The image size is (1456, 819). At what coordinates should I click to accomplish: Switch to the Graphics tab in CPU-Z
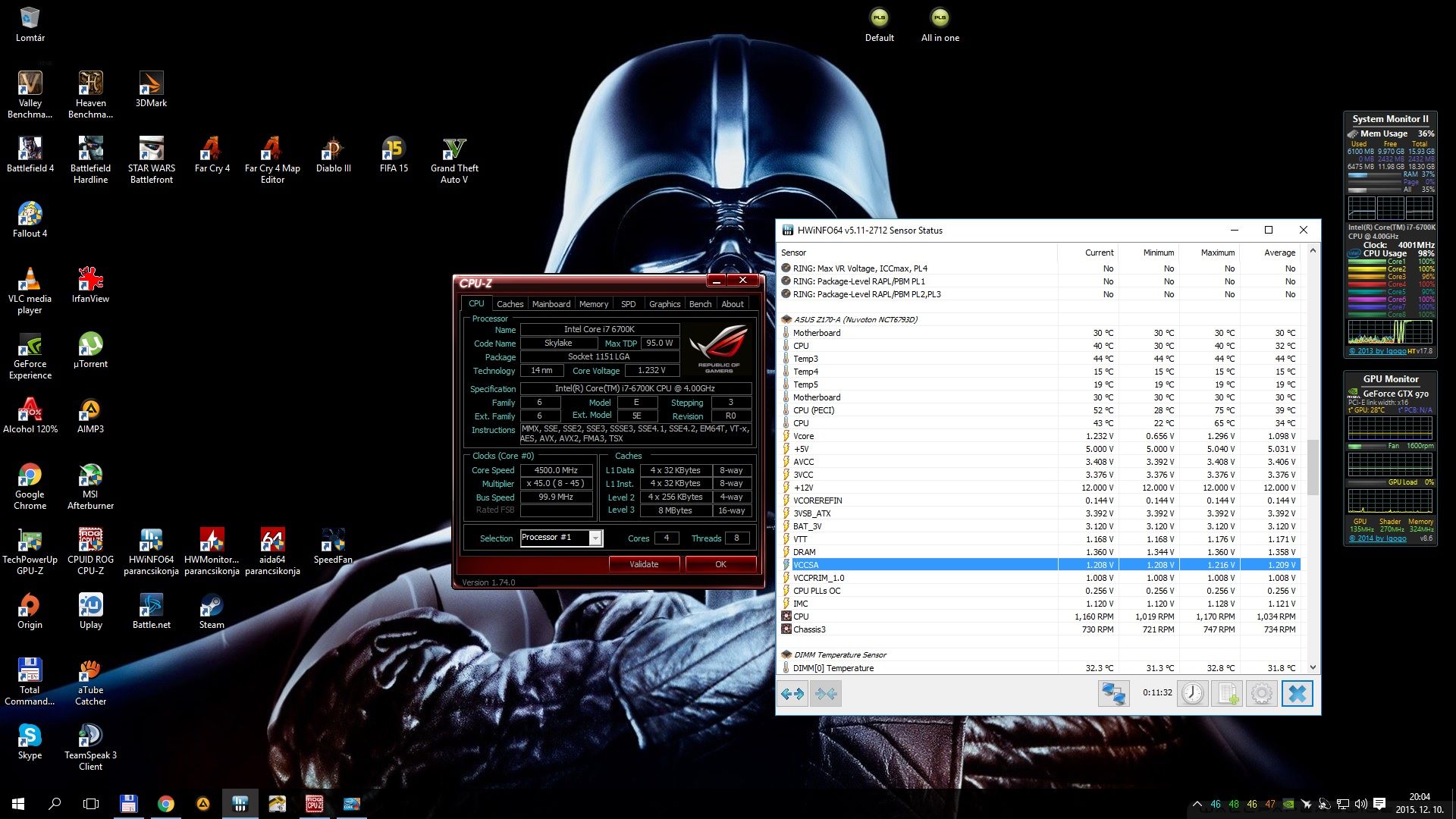point(664,303)
